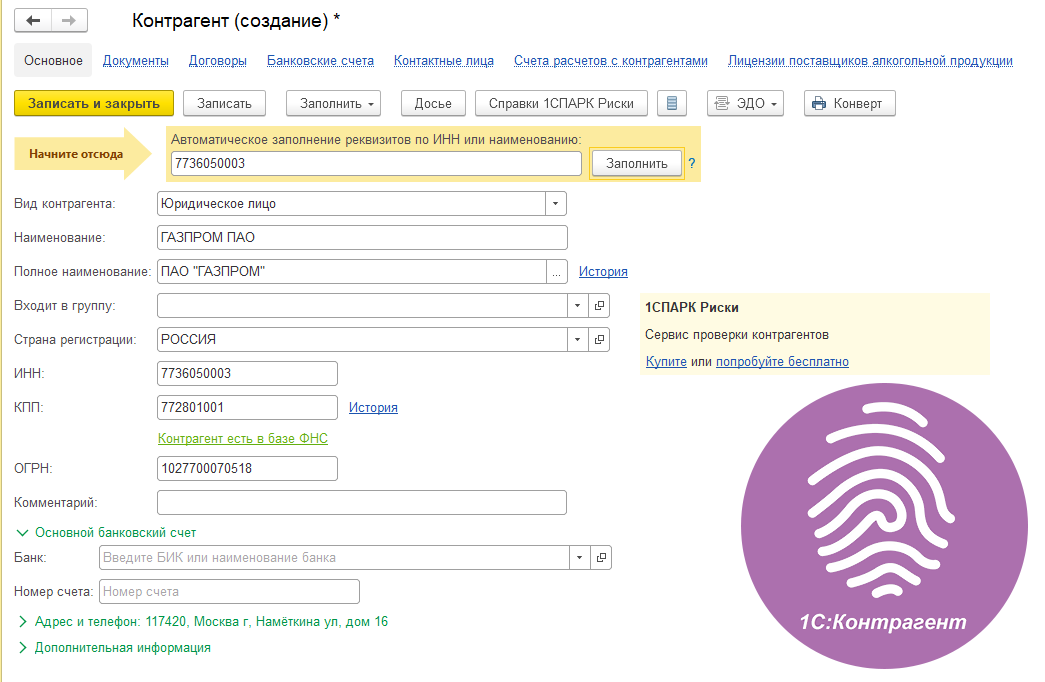
Task: Open the ЭДО menu button
Action: 745,103
